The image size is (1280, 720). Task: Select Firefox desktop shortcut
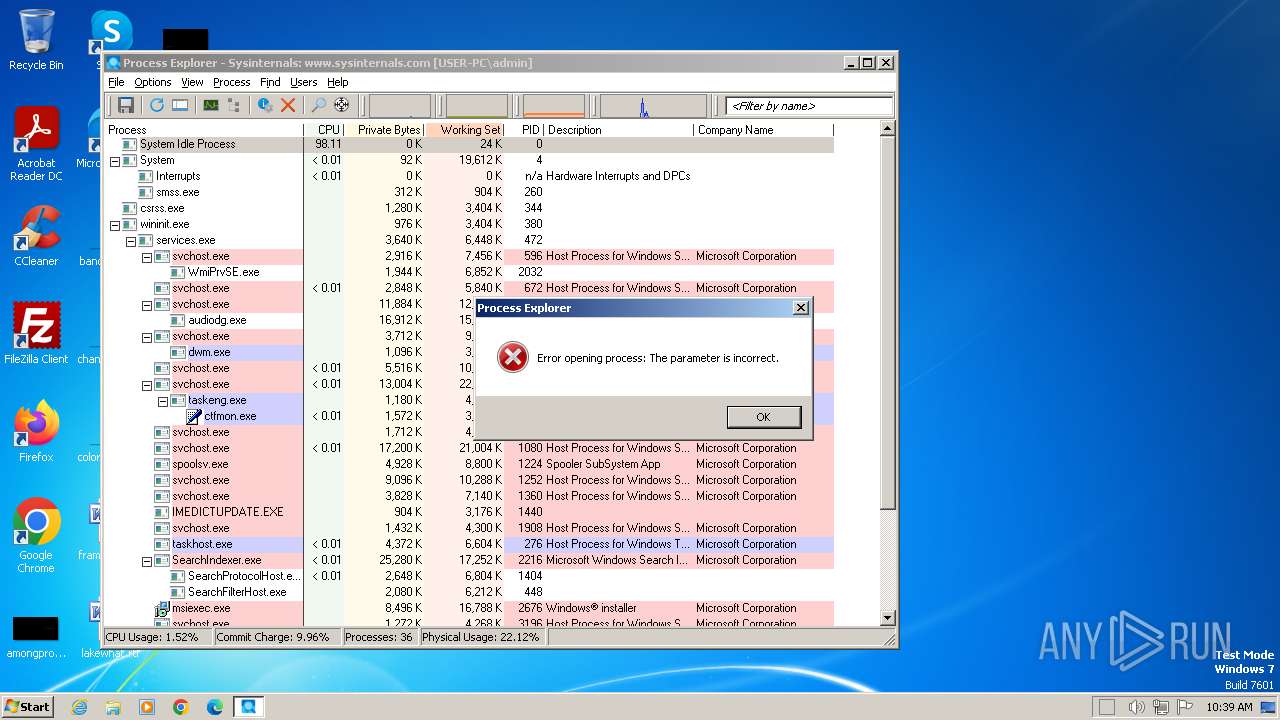point(36,431)
